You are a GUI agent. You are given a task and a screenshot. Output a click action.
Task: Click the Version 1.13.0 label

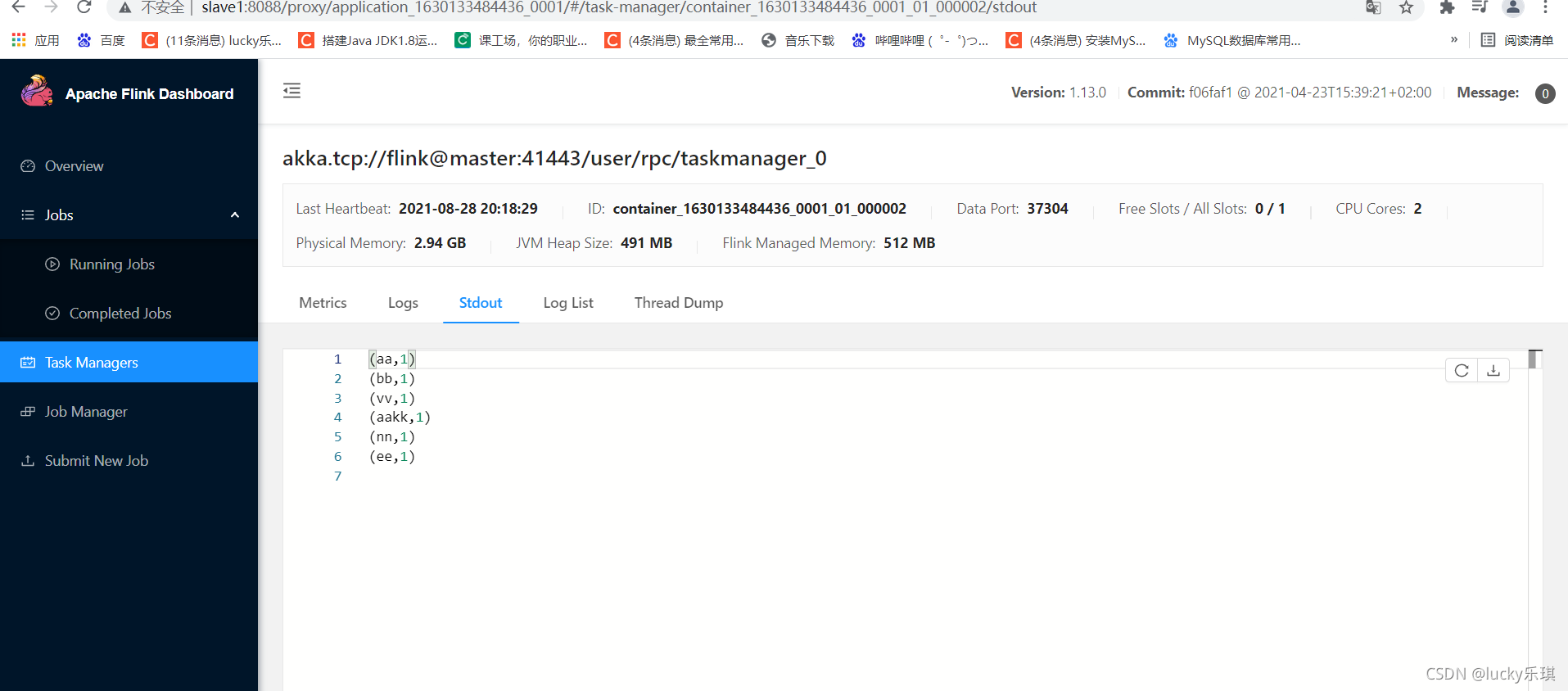click(1058, 93)
